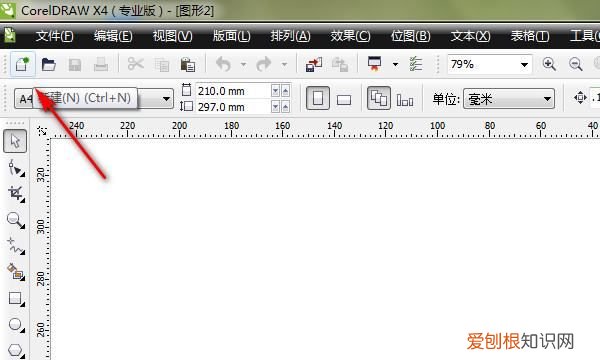Click the Undo arrow icon
The height and width of the screenshot is (360, 600).
tap(224, 64)
